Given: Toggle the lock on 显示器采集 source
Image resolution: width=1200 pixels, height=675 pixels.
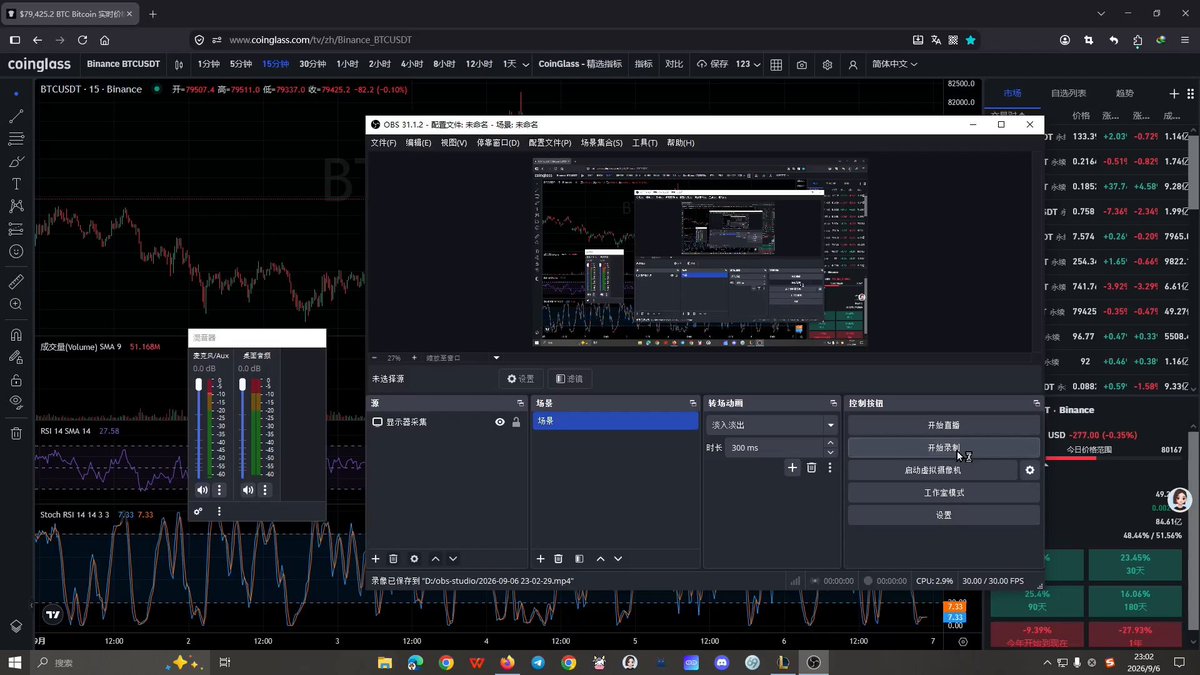Looking at the screenshot, I should [516, 422].
